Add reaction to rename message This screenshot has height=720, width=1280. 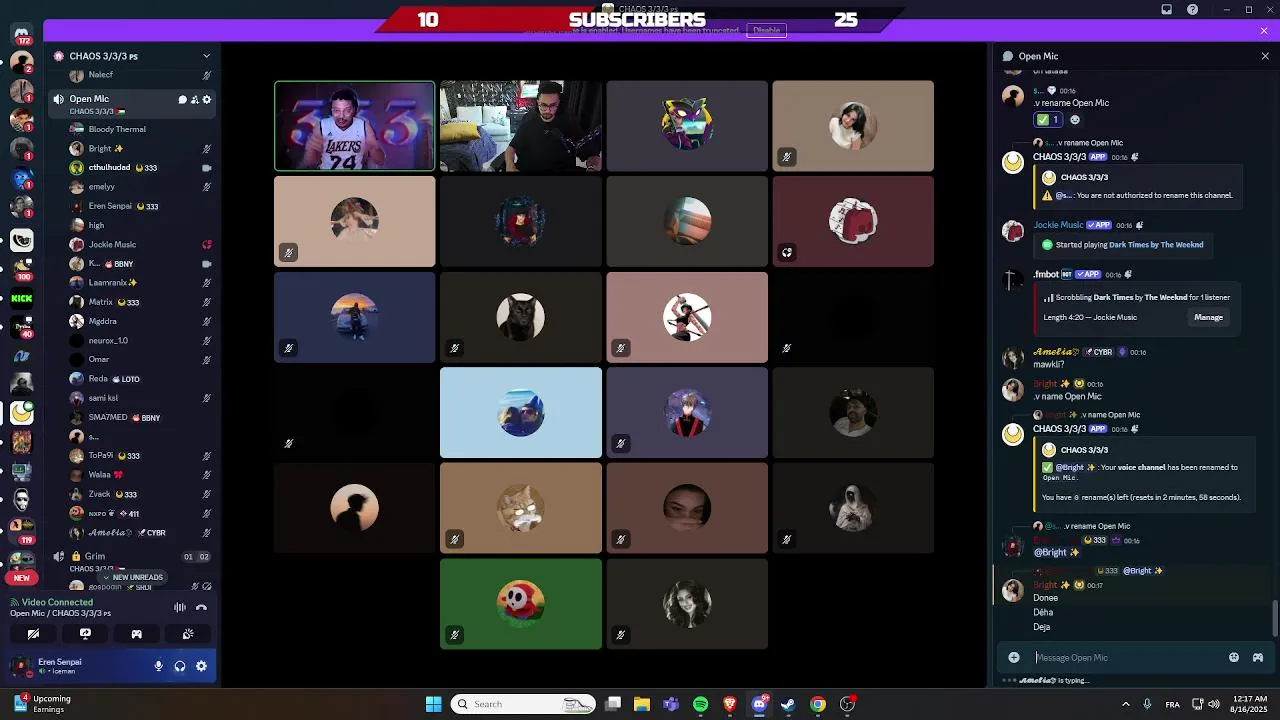[1075, 119]
